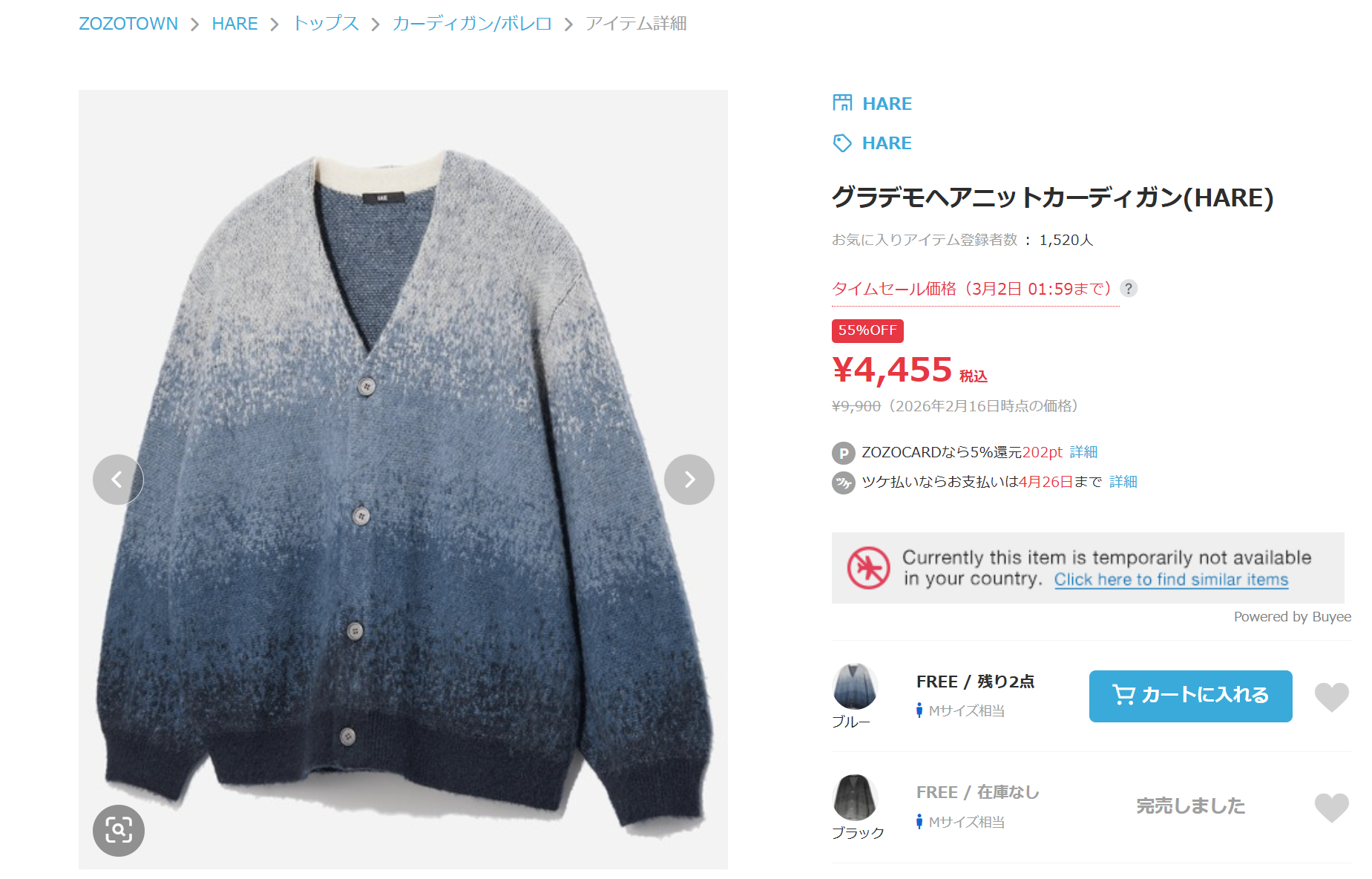Viewport: 1372px width, 879px height.
Task: Open トップス breadcrumb category
Action: (326, 24)
